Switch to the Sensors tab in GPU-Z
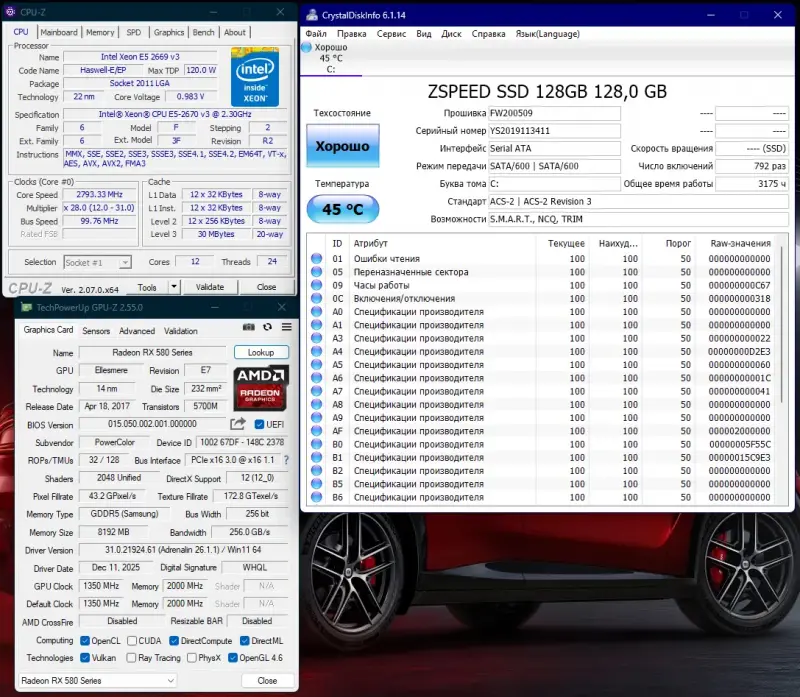The height and width of the screenshot is (697, 800). (97, 331)
